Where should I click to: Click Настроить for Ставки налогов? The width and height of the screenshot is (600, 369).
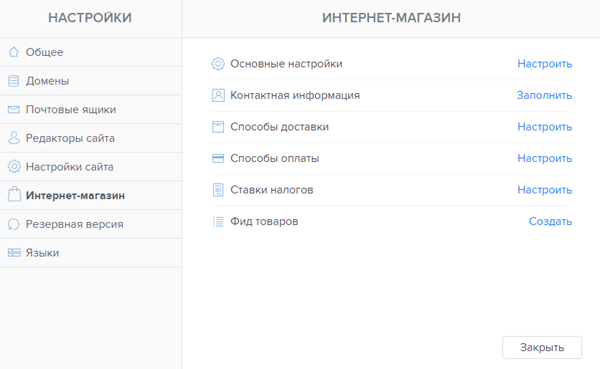[545, 190]
